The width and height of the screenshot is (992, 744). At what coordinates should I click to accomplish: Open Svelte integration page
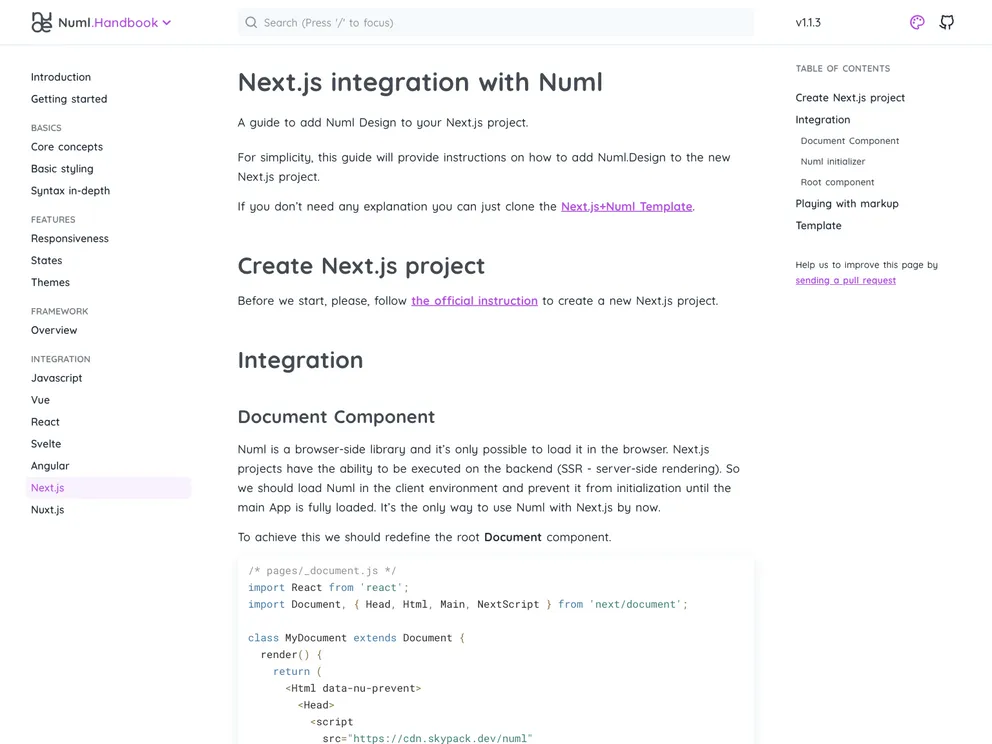pos(46,444)
